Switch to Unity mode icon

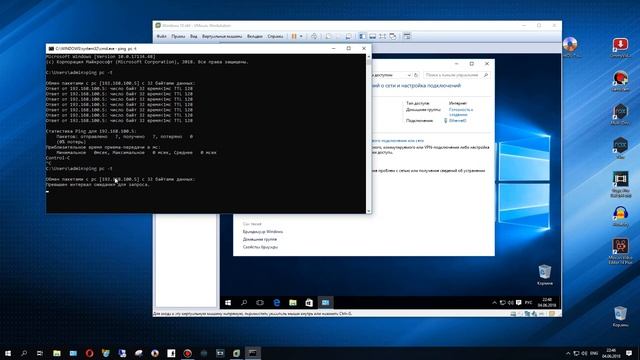click(x=393, y=36)
